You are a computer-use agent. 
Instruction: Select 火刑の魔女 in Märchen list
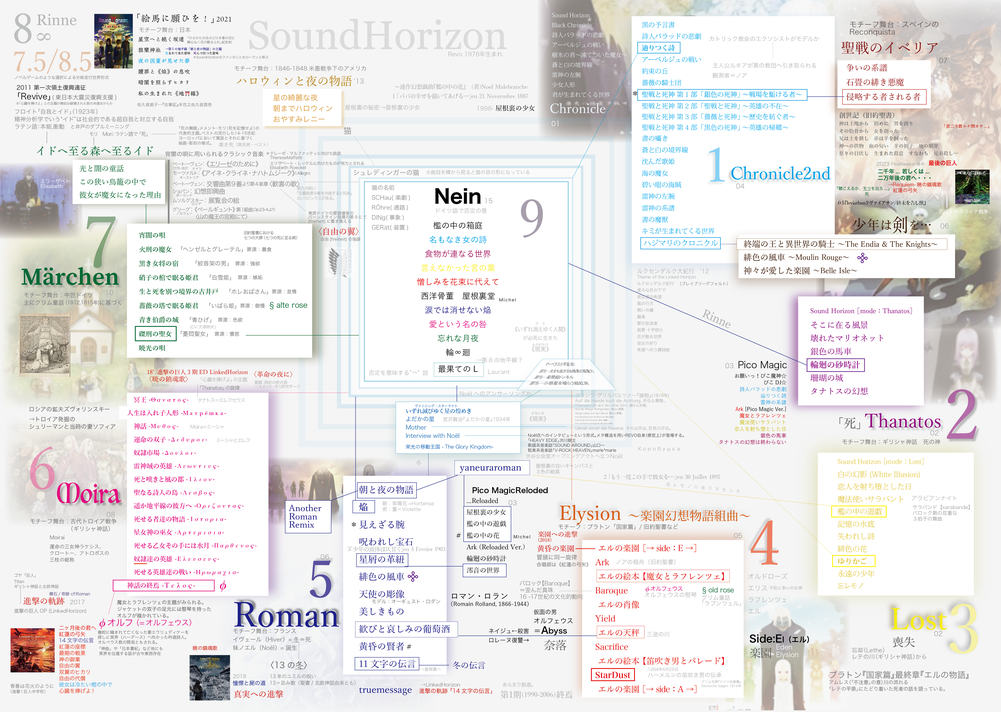coord(156,249)
